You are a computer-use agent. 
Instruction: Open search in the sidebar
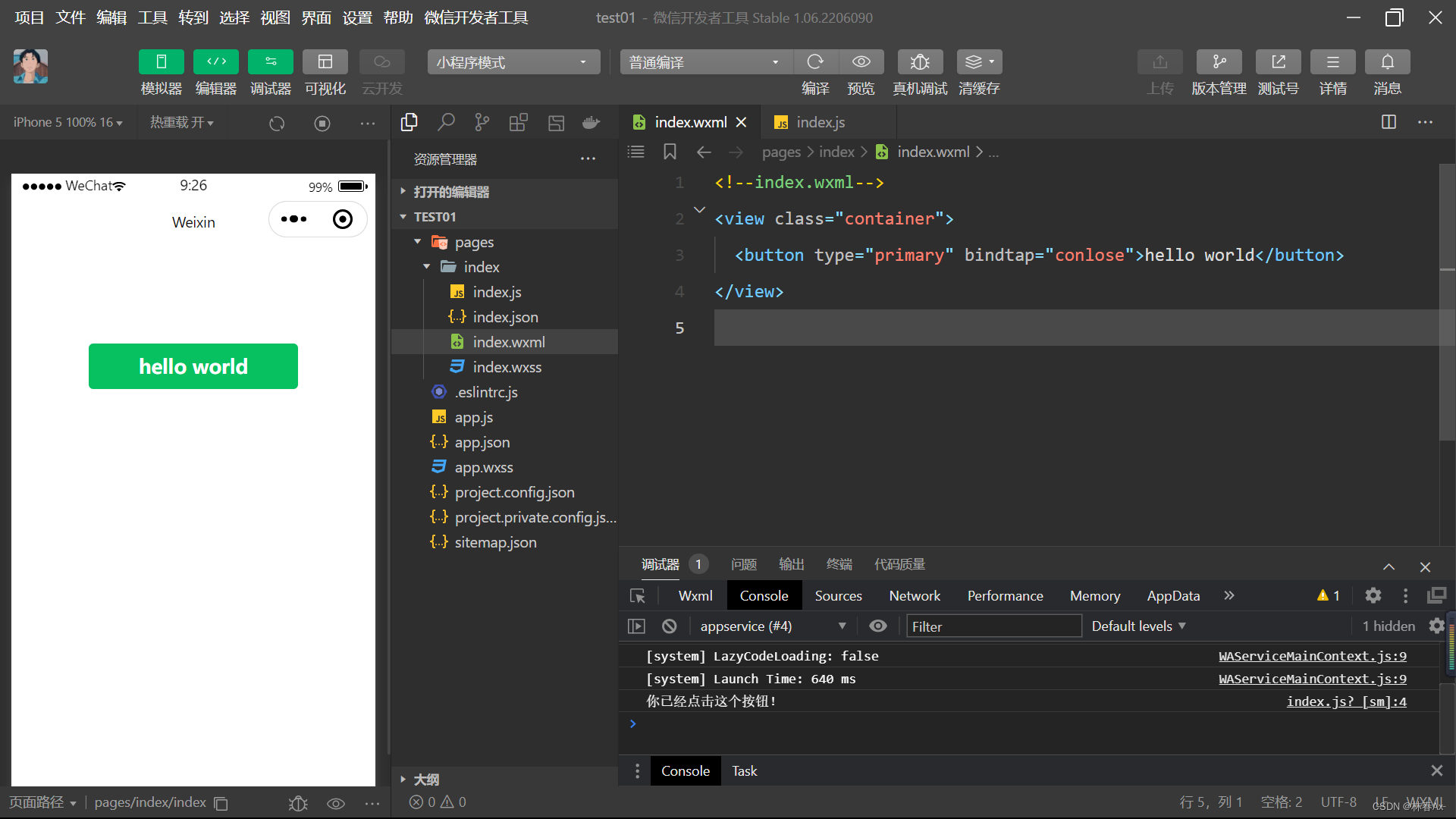click(446, 122)
